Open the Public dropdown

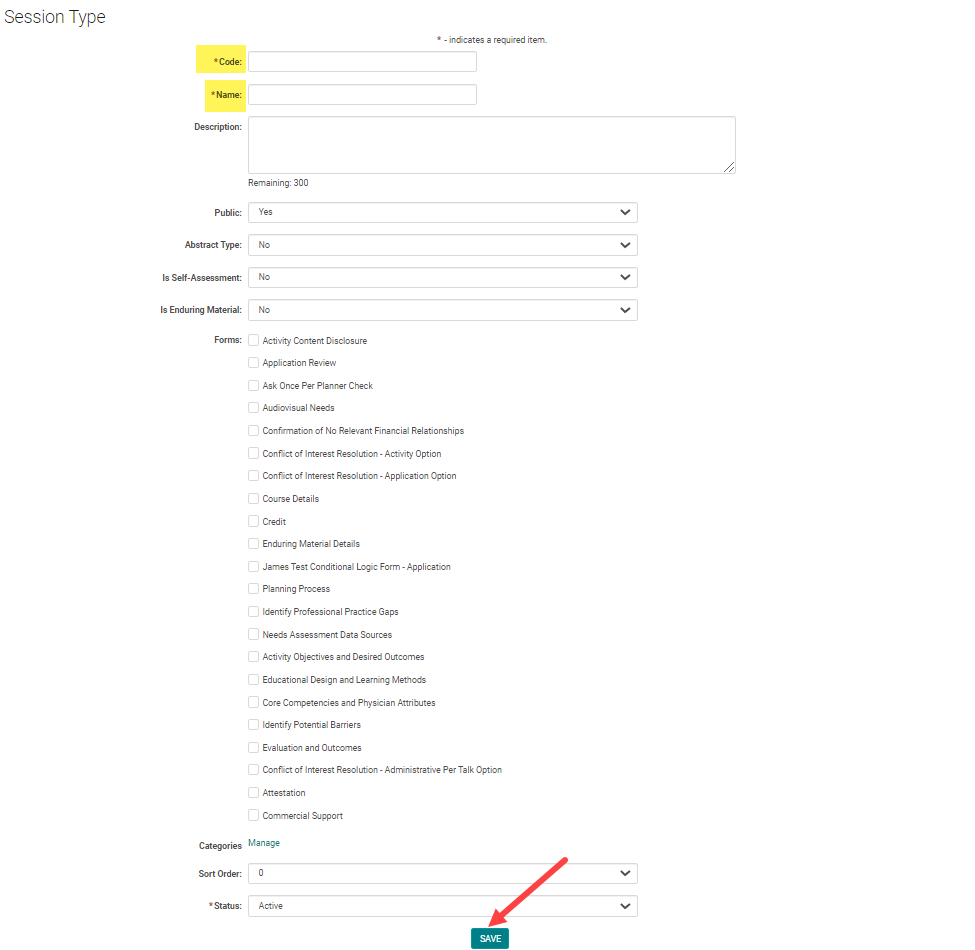click(442, 213)
